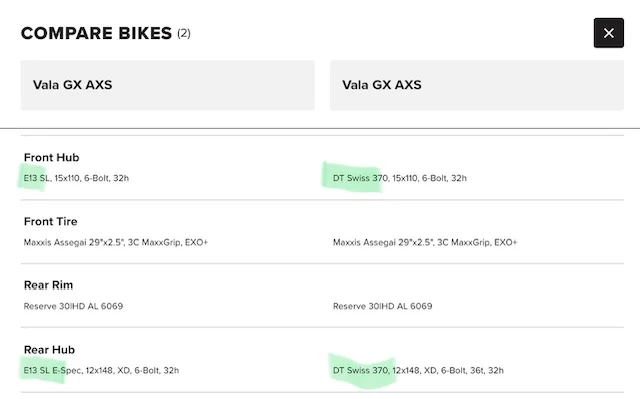Click the left Reserve 30|HD AL 6069 spec
This screenshot has width=640, height=399.
pyautogui.click(x=73, y=306)
